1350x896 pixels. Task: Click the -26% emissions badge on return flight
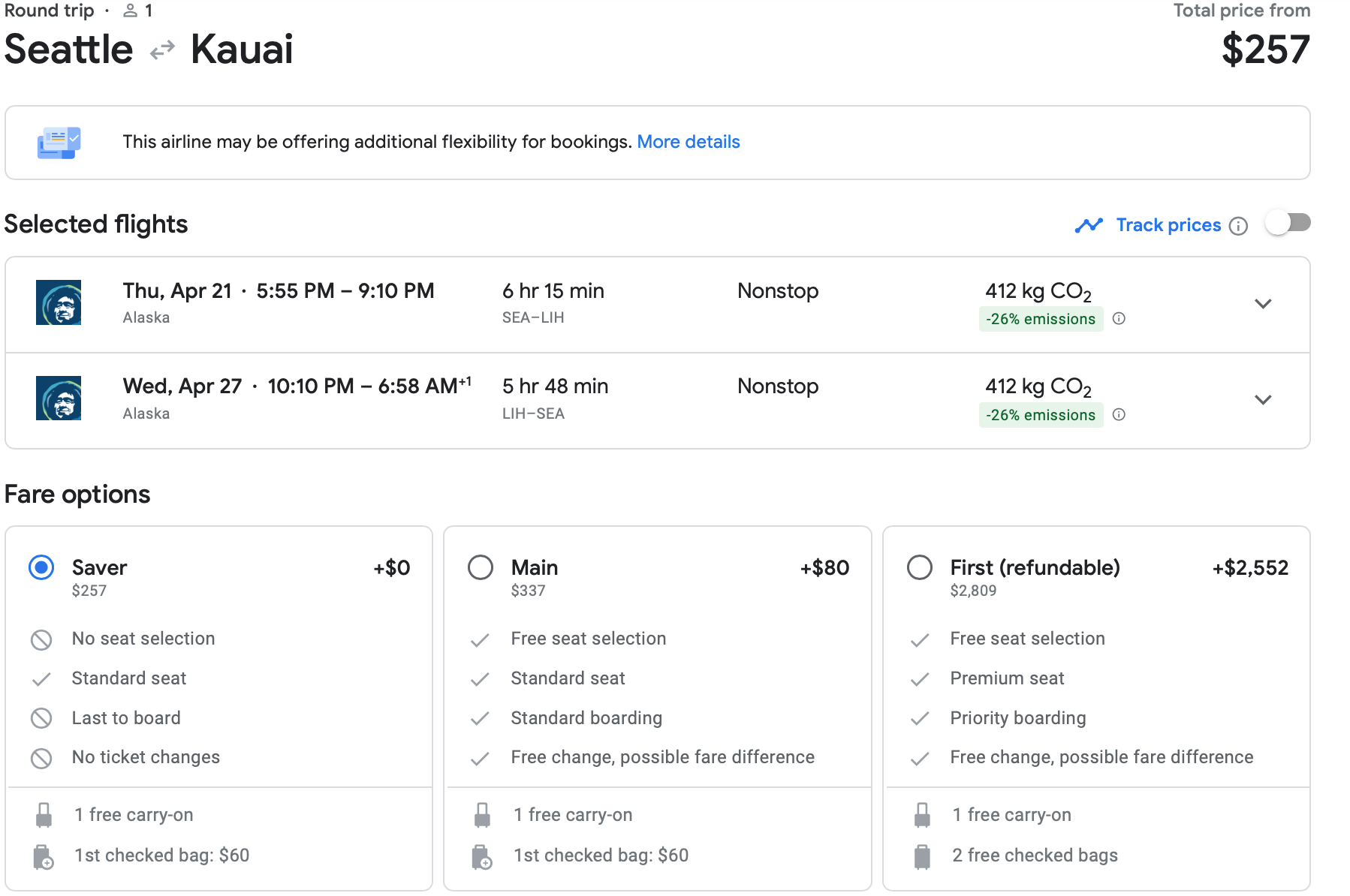[1040, 415]
